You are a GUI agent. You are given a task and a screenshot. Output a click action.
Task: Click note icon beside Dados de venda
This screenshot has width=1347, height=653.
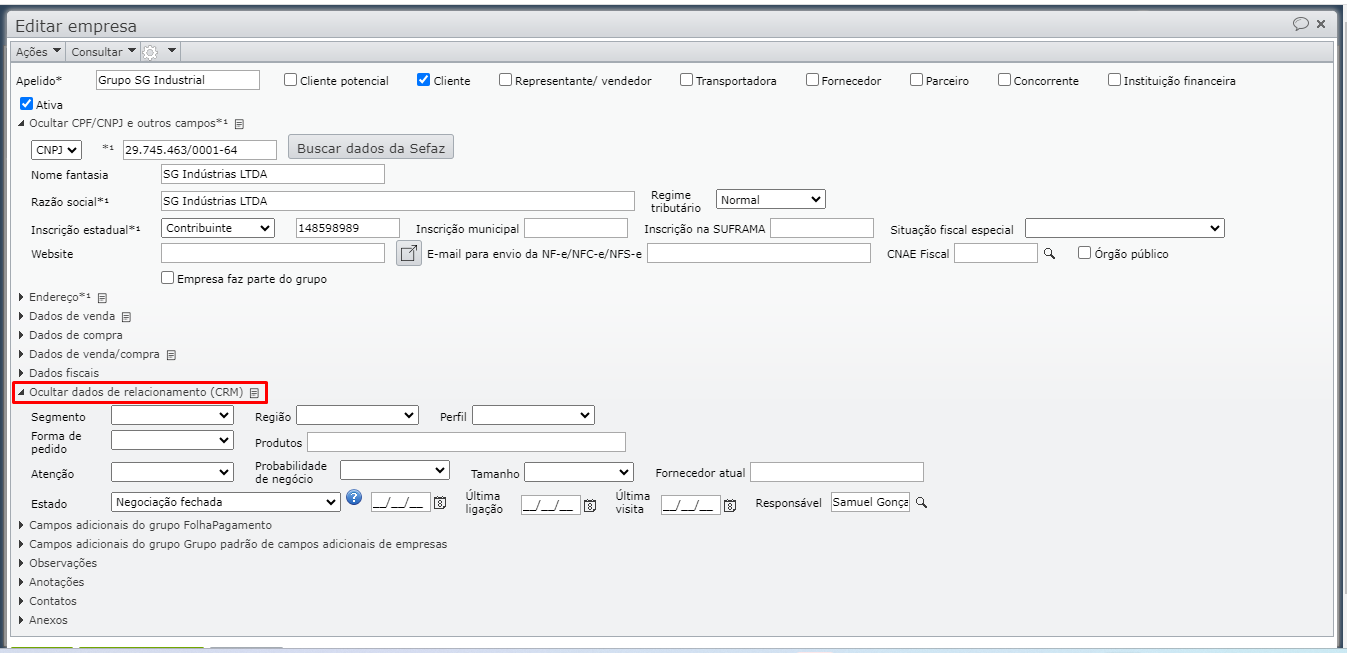[x=126, y=317]
